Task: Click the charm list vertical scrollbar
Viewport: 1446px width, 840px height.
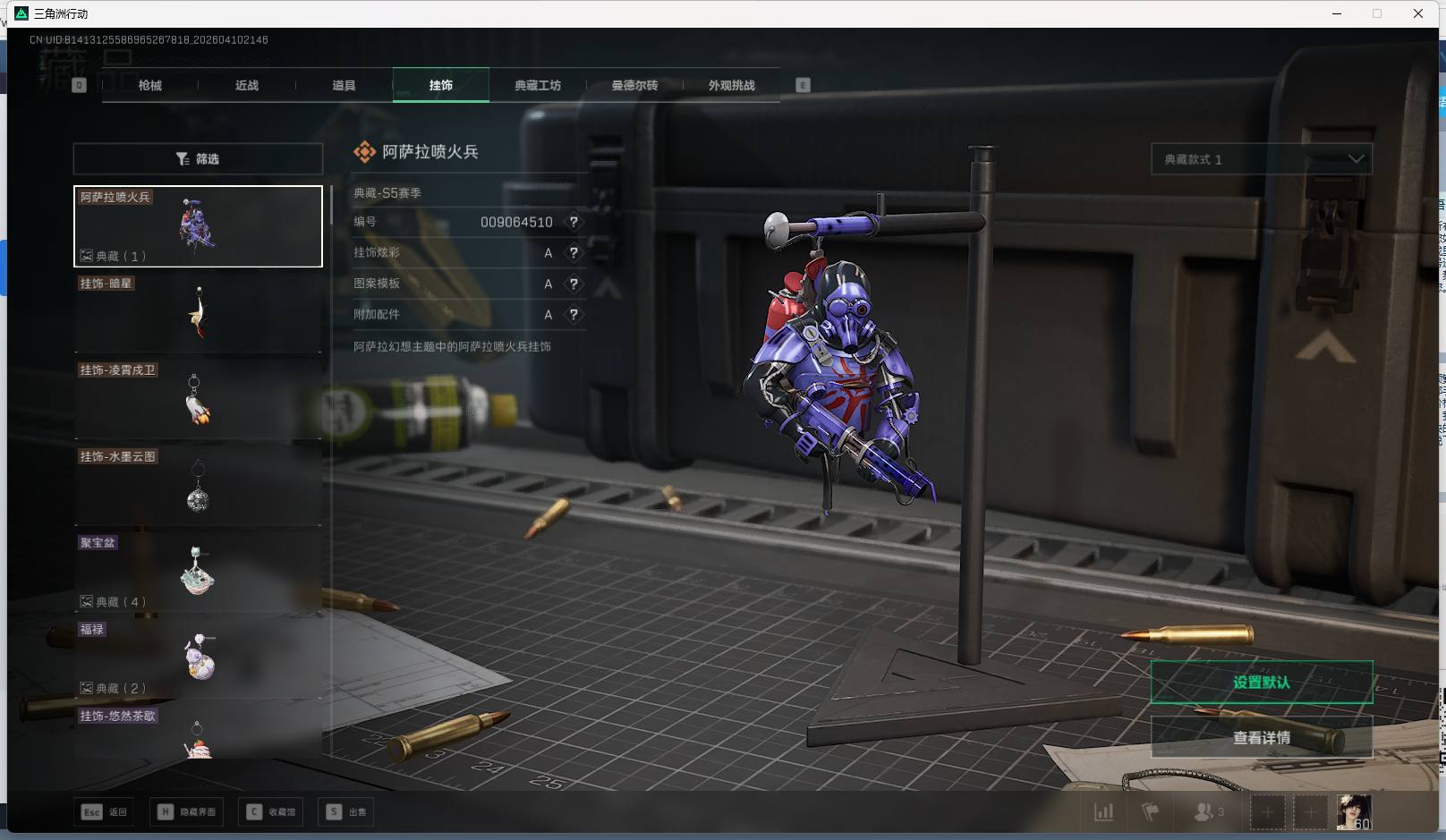Action: 331,206
